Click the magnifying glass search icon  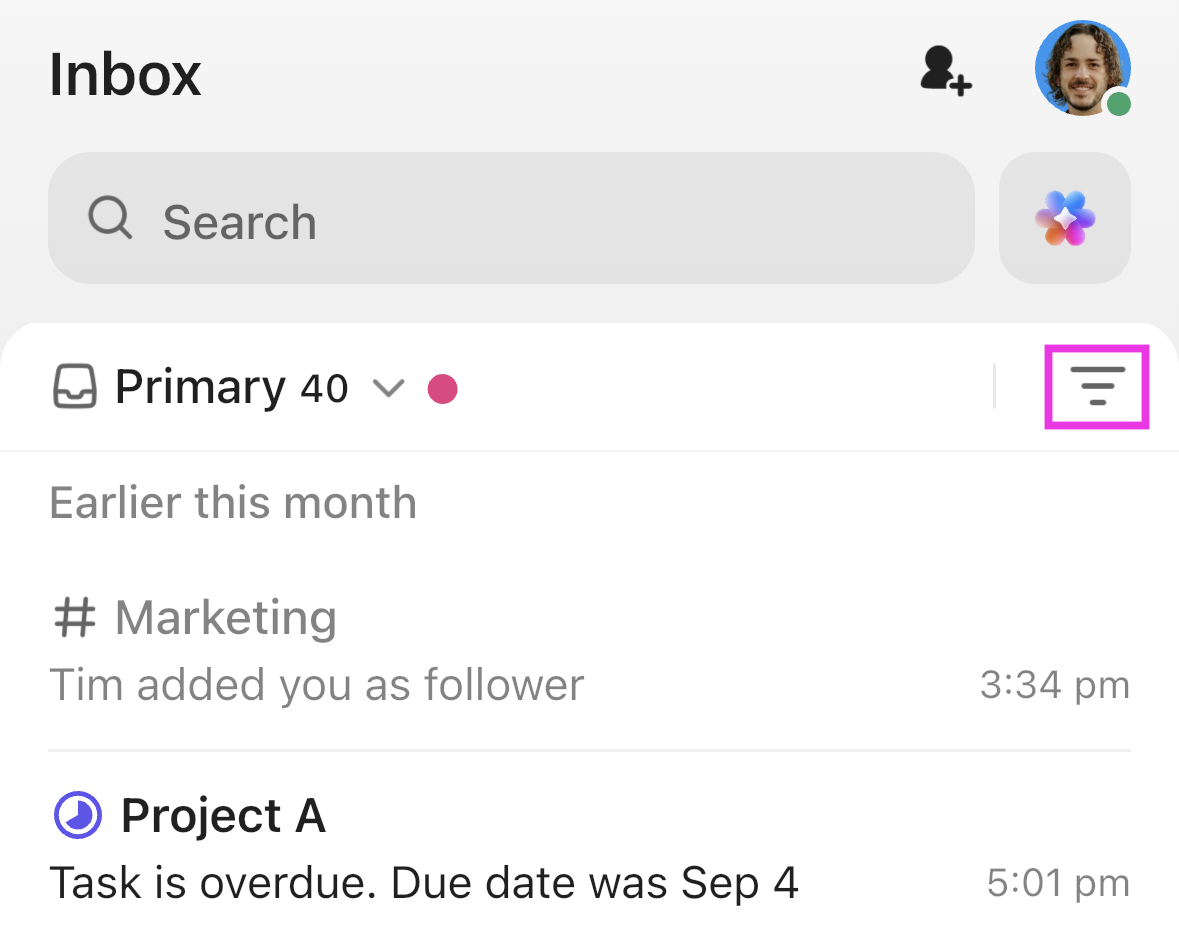point(109,217)
